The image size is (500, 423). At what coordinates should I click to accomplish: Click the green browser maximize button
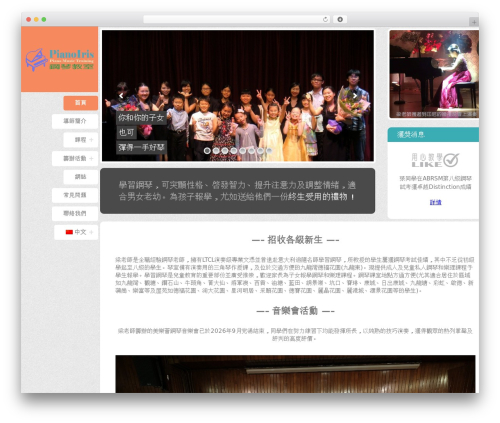(x=44, y=20)
